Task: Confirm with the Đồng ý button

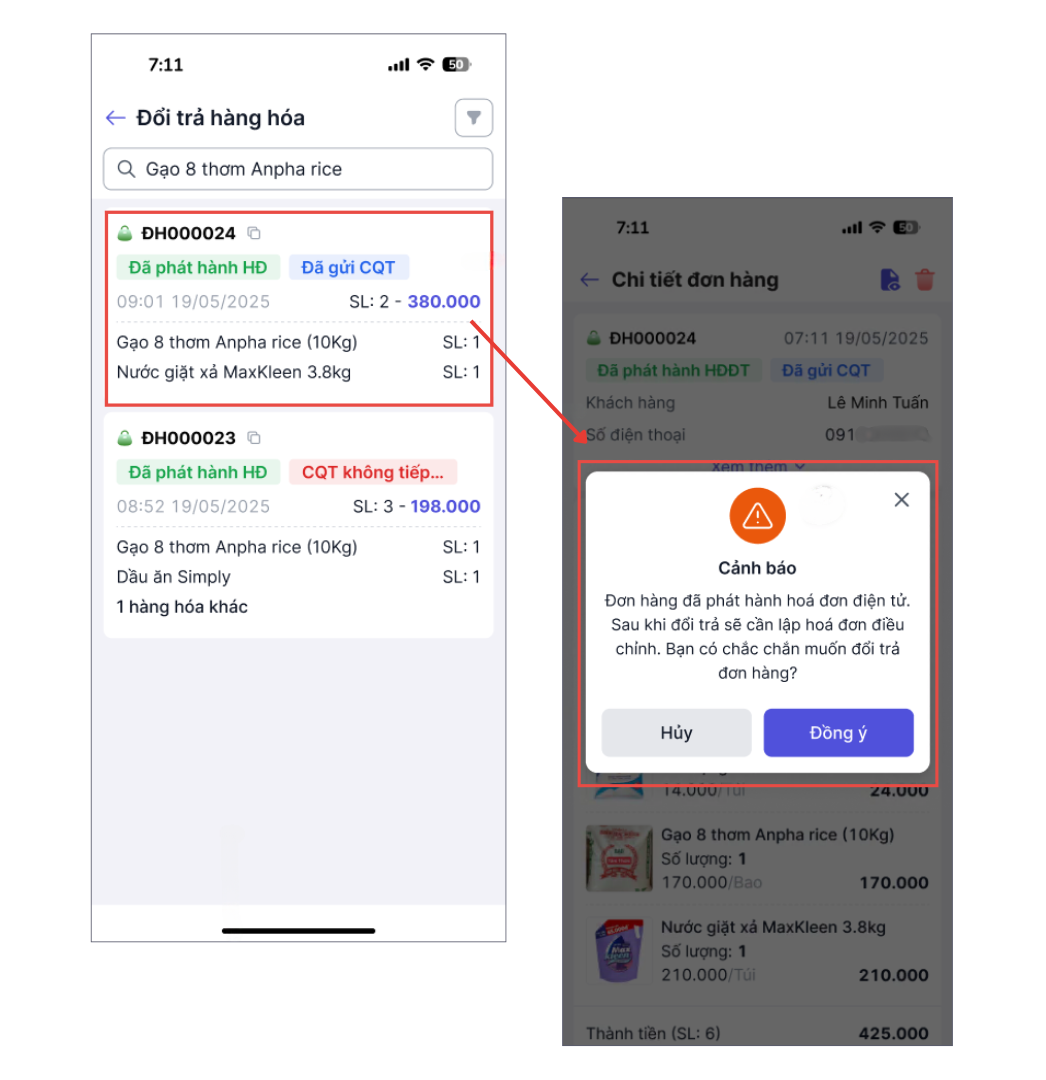Action: 838,732
